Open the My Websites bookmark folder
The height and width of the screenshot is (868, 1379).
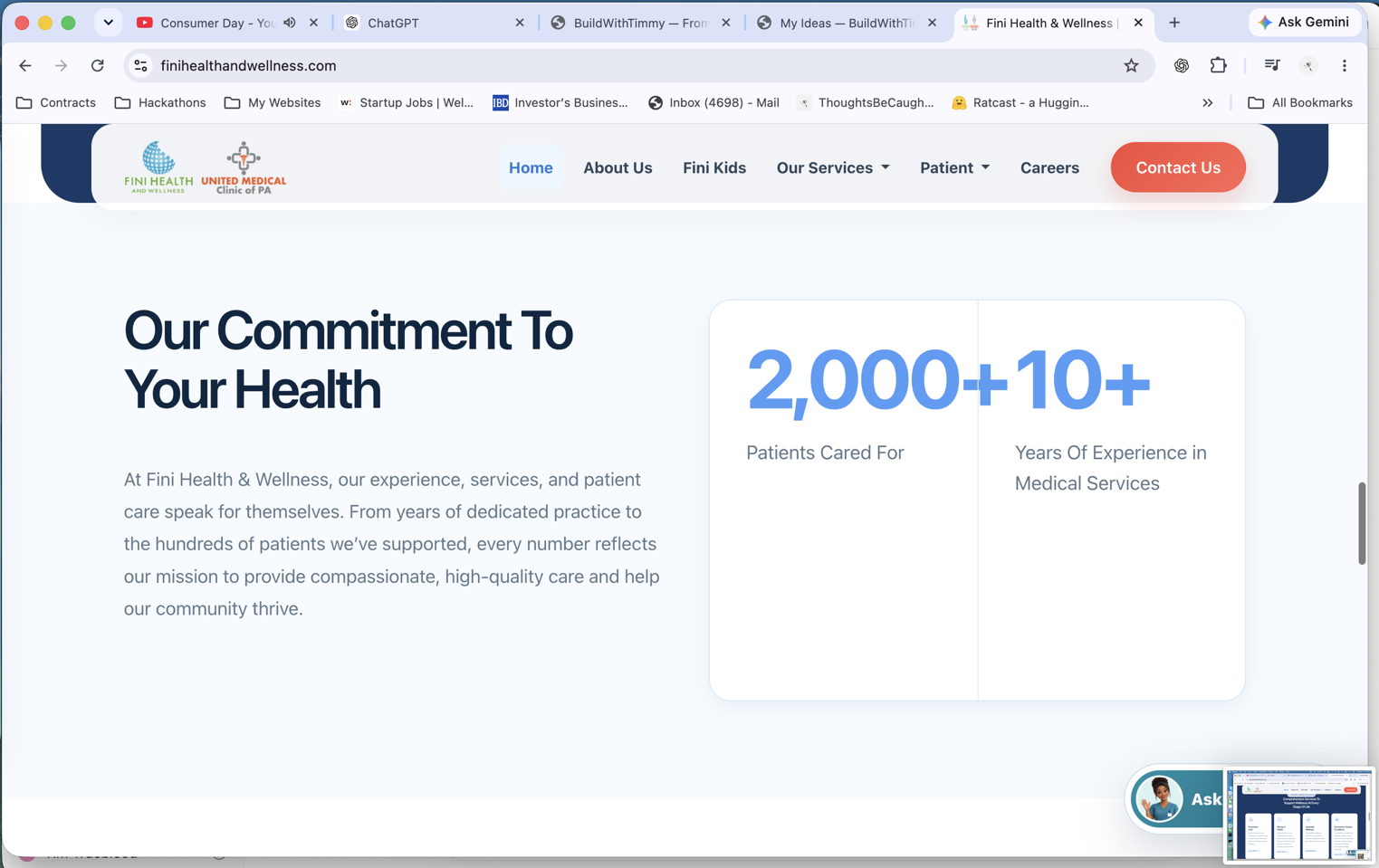273,103
